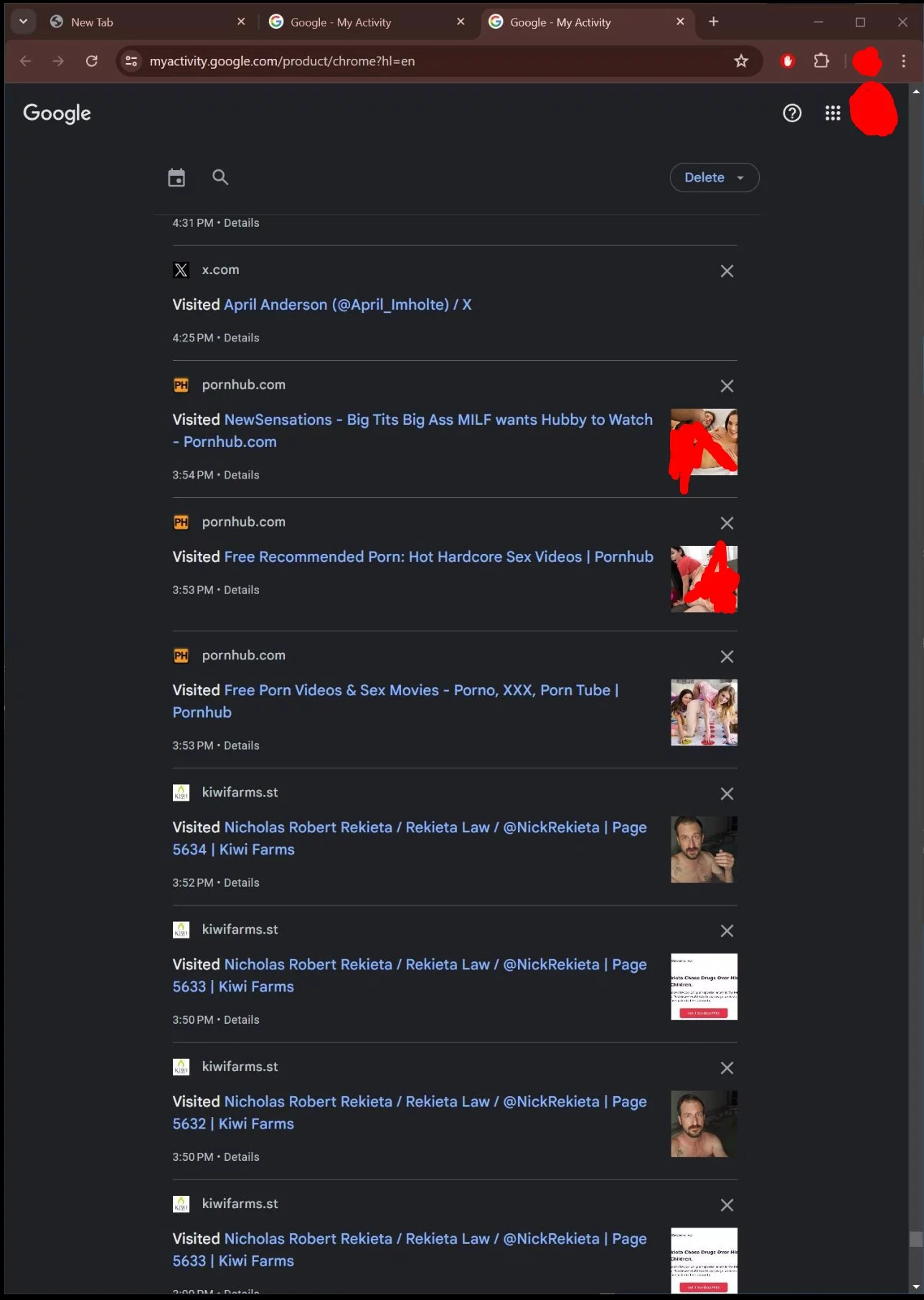
Task: Open Details for the 3:54 PM entry
Action: pos(242,475)
